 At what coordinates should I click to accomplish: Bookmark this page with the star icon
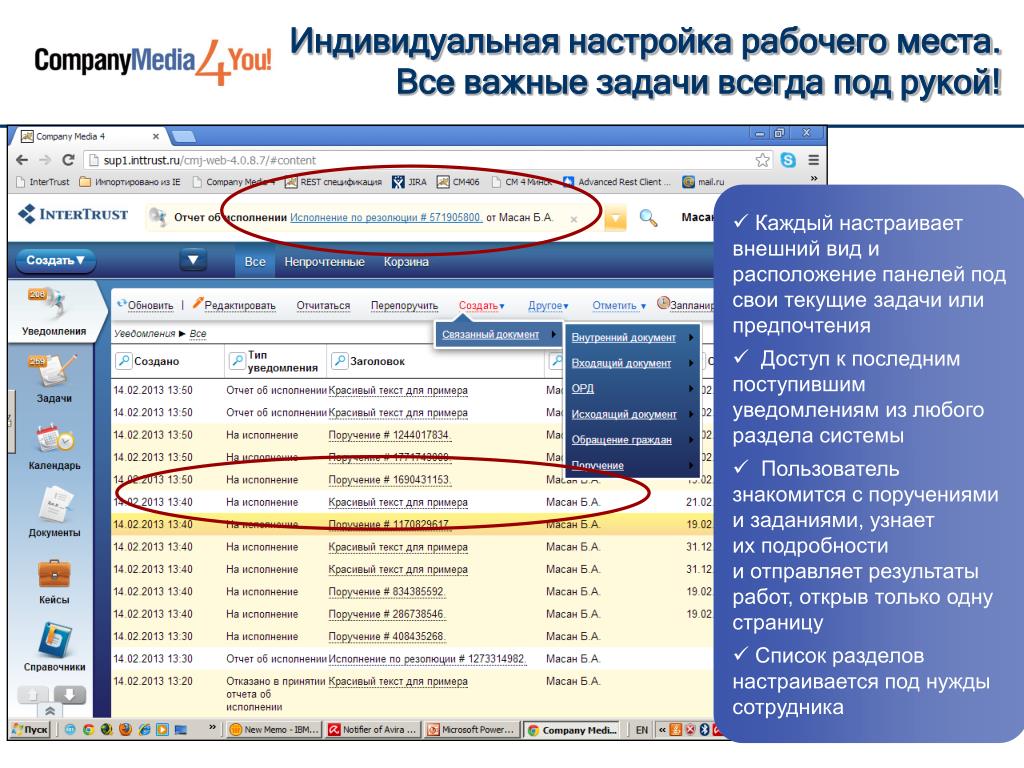tap(762, 160)
